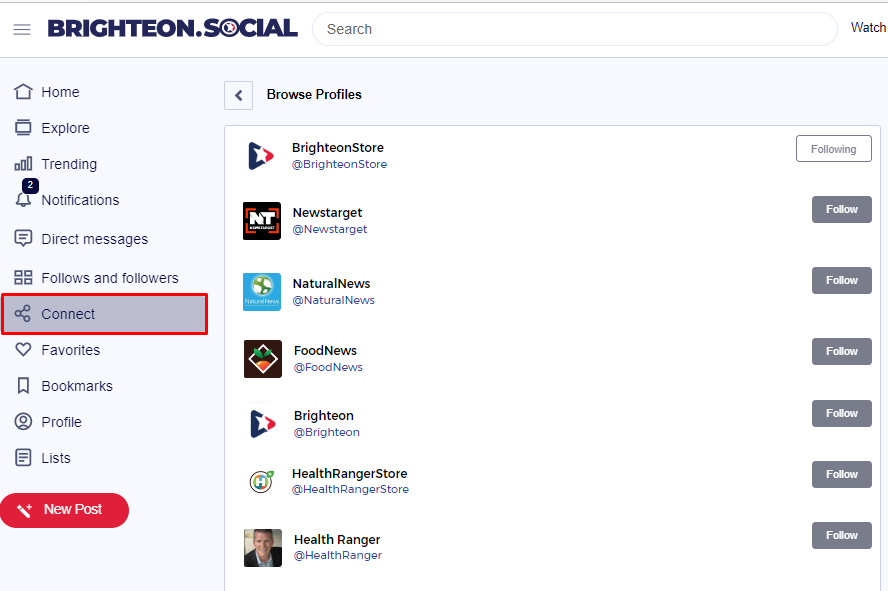The height and width of the screenshot is (591, 888).
Task: Click the Trending bar chart icon
Action: pyautogui.click(x=23, y=164)
